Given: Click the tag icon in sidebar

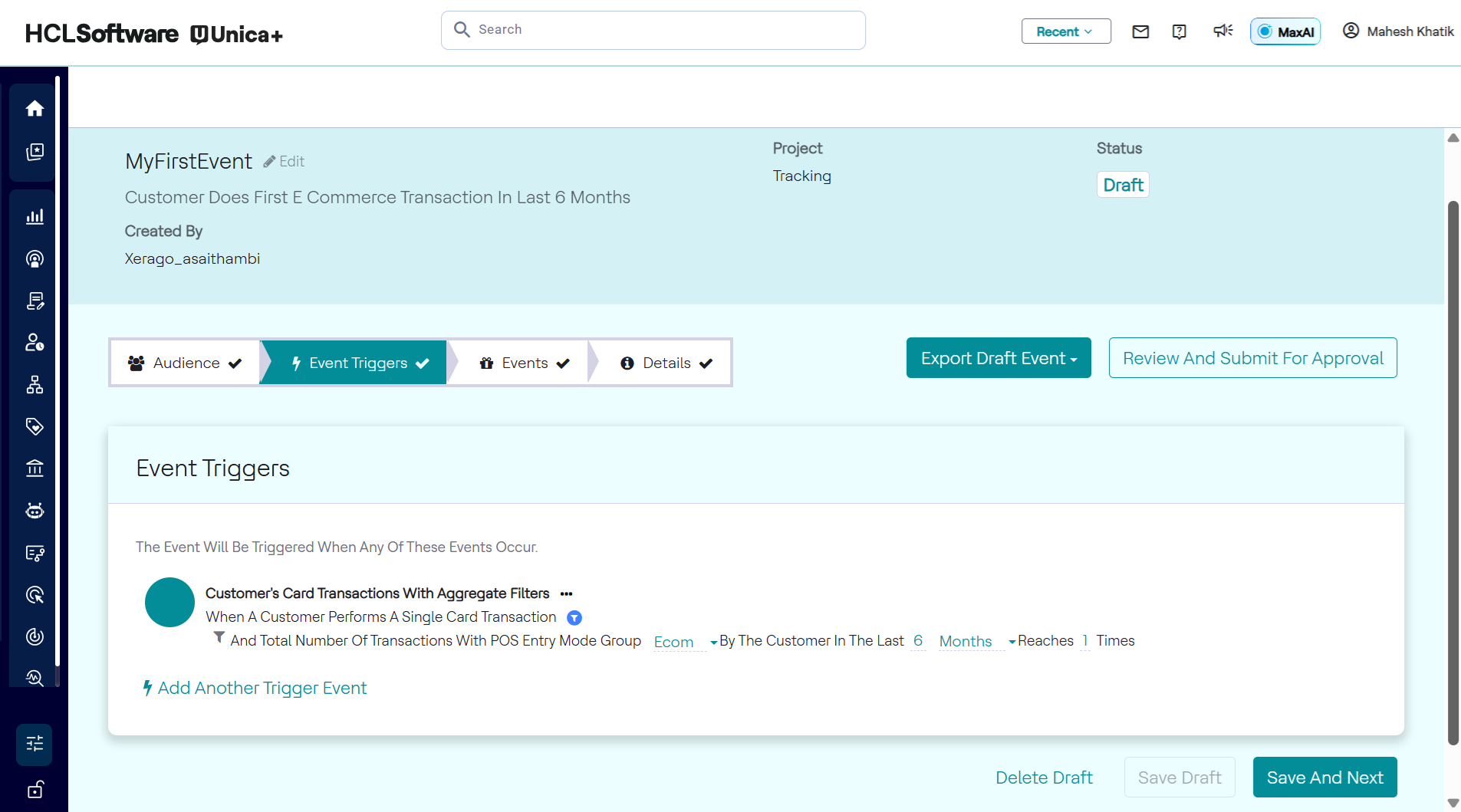Looking at the screenshot, I should click(35, 426).
